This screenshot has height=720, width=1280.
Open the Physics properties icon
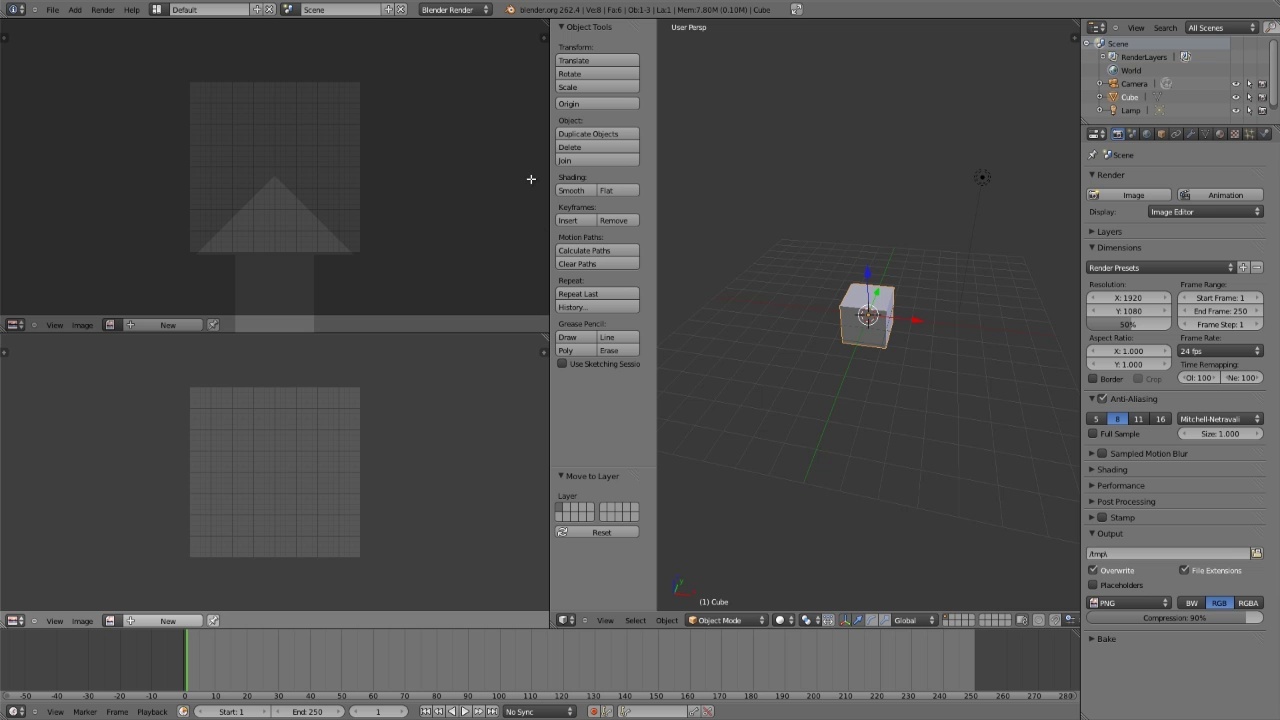[1263, 133]
